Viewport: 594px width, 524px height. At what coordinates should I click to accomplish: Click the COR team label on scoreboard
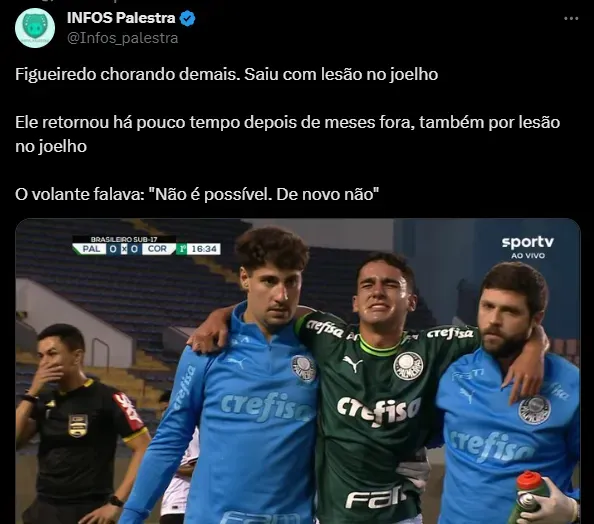(157, 249)
